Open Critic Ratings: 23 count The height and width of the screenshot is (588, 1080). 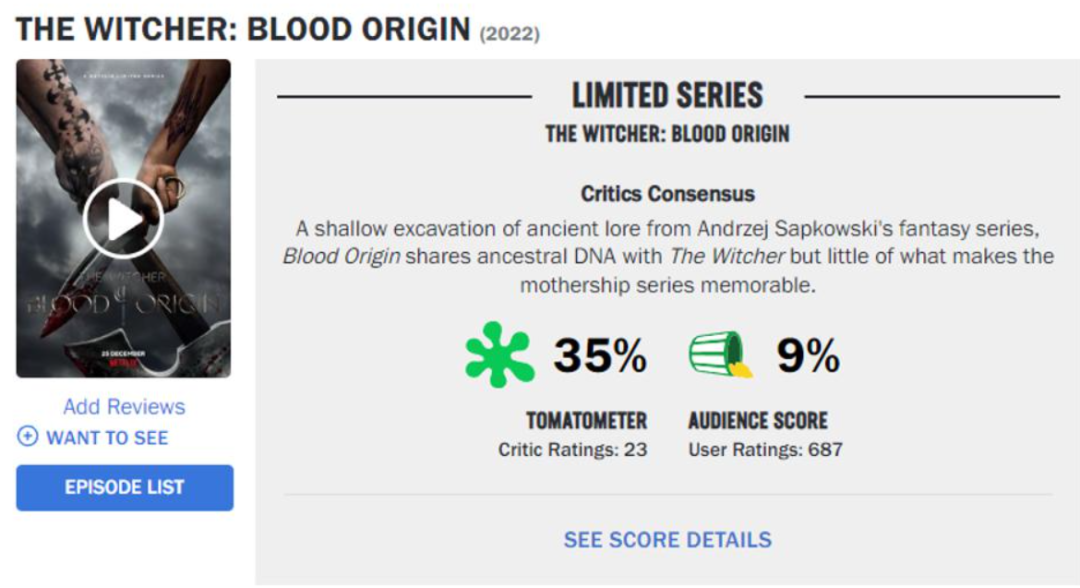(x=572, y=450)
